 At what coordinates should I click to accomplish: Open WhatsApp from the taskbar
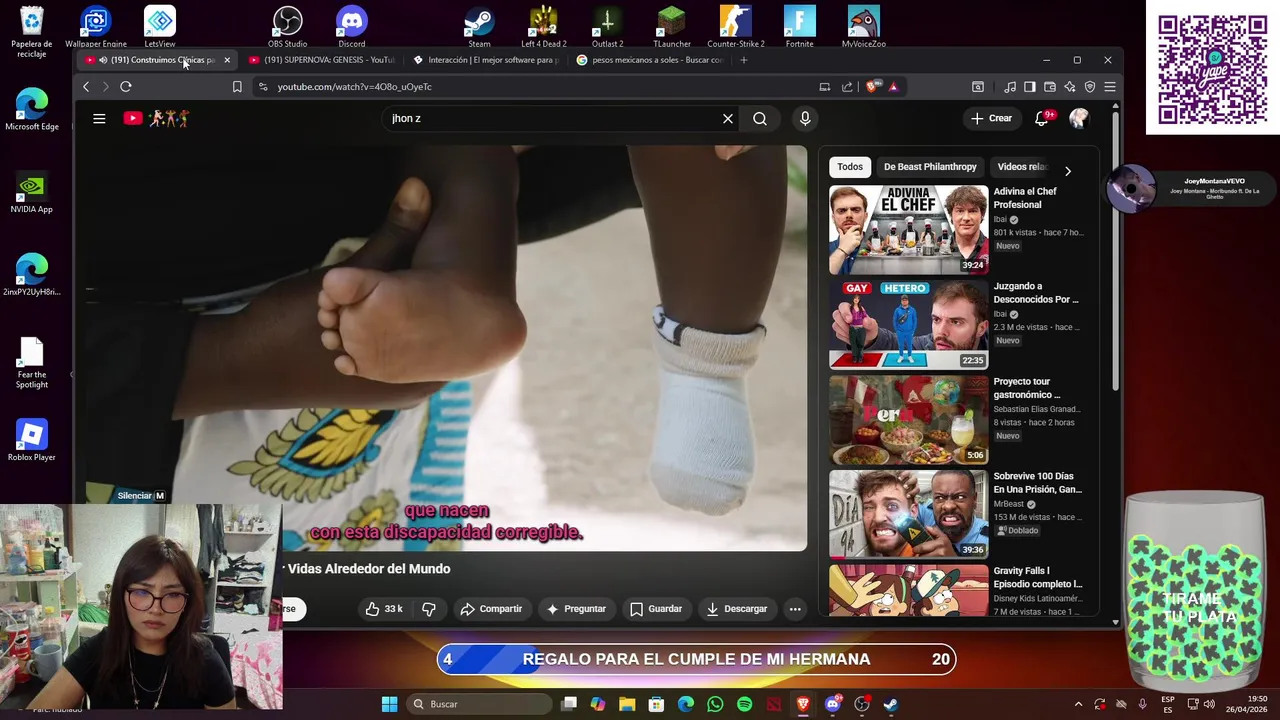tap(715, 704)
